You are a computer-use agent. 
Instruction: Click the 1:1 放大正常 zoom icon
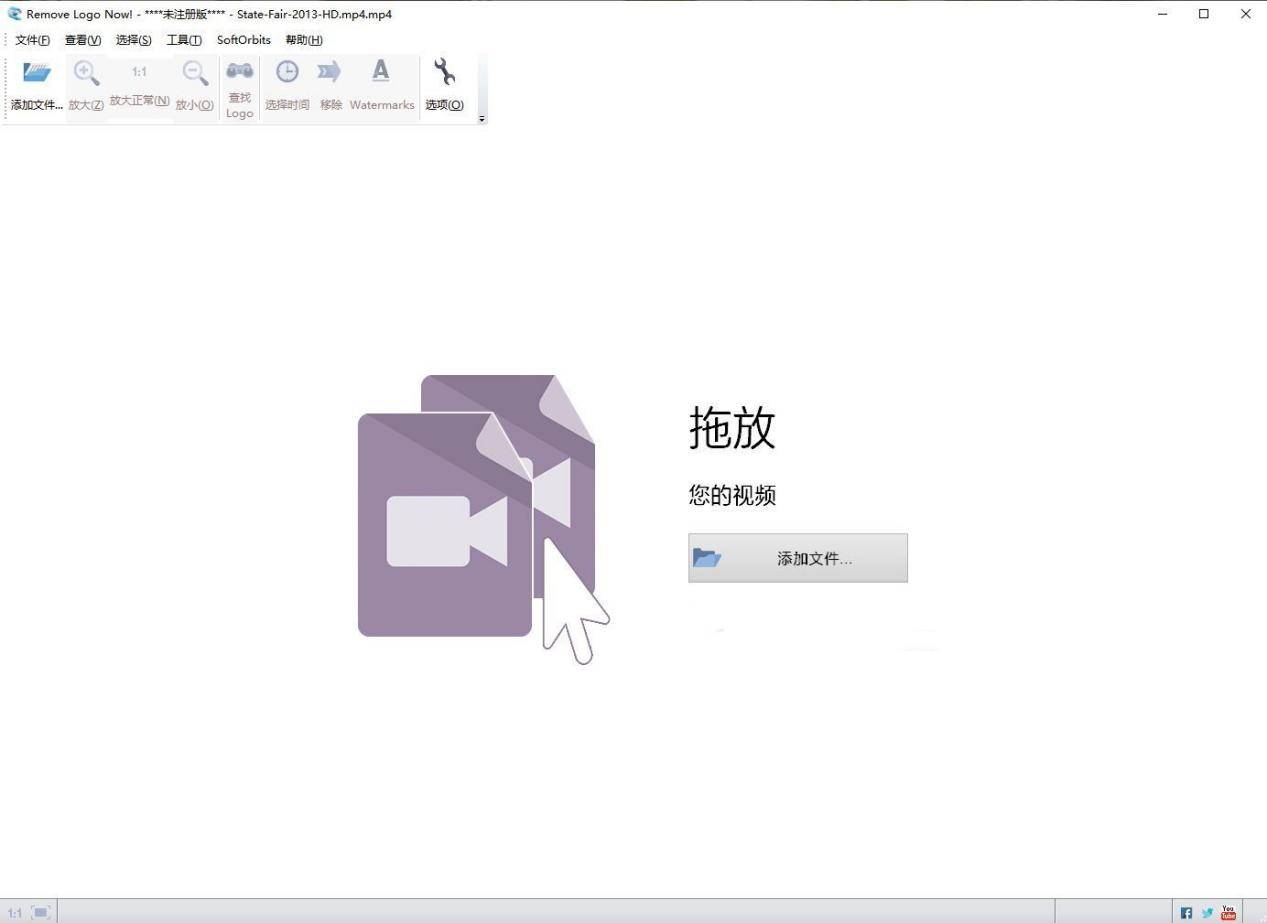tap(139, 73)
